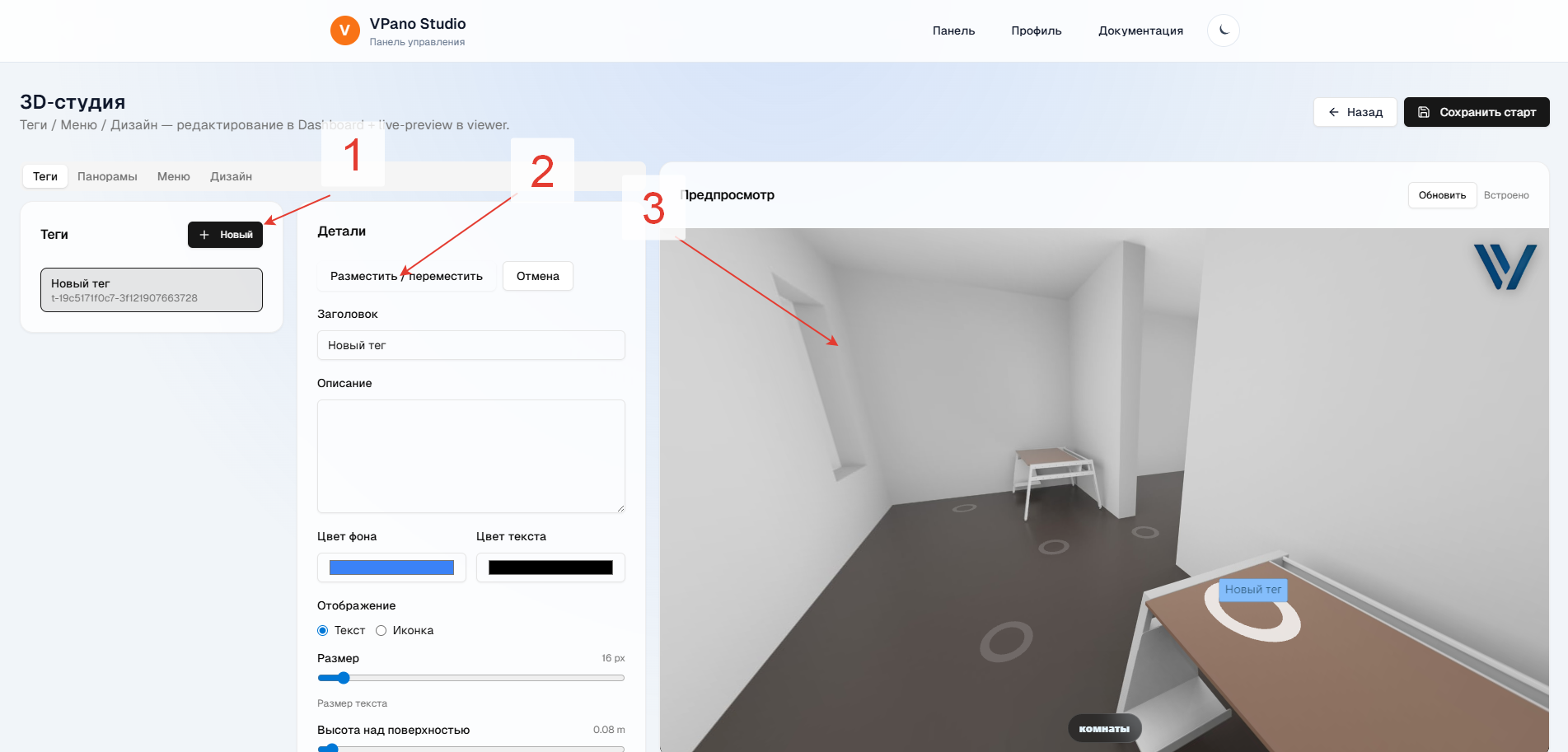The image size is (1568, 752).
Task: Click the 'Новый тег' label in the preview
Action: point(1252,590)
